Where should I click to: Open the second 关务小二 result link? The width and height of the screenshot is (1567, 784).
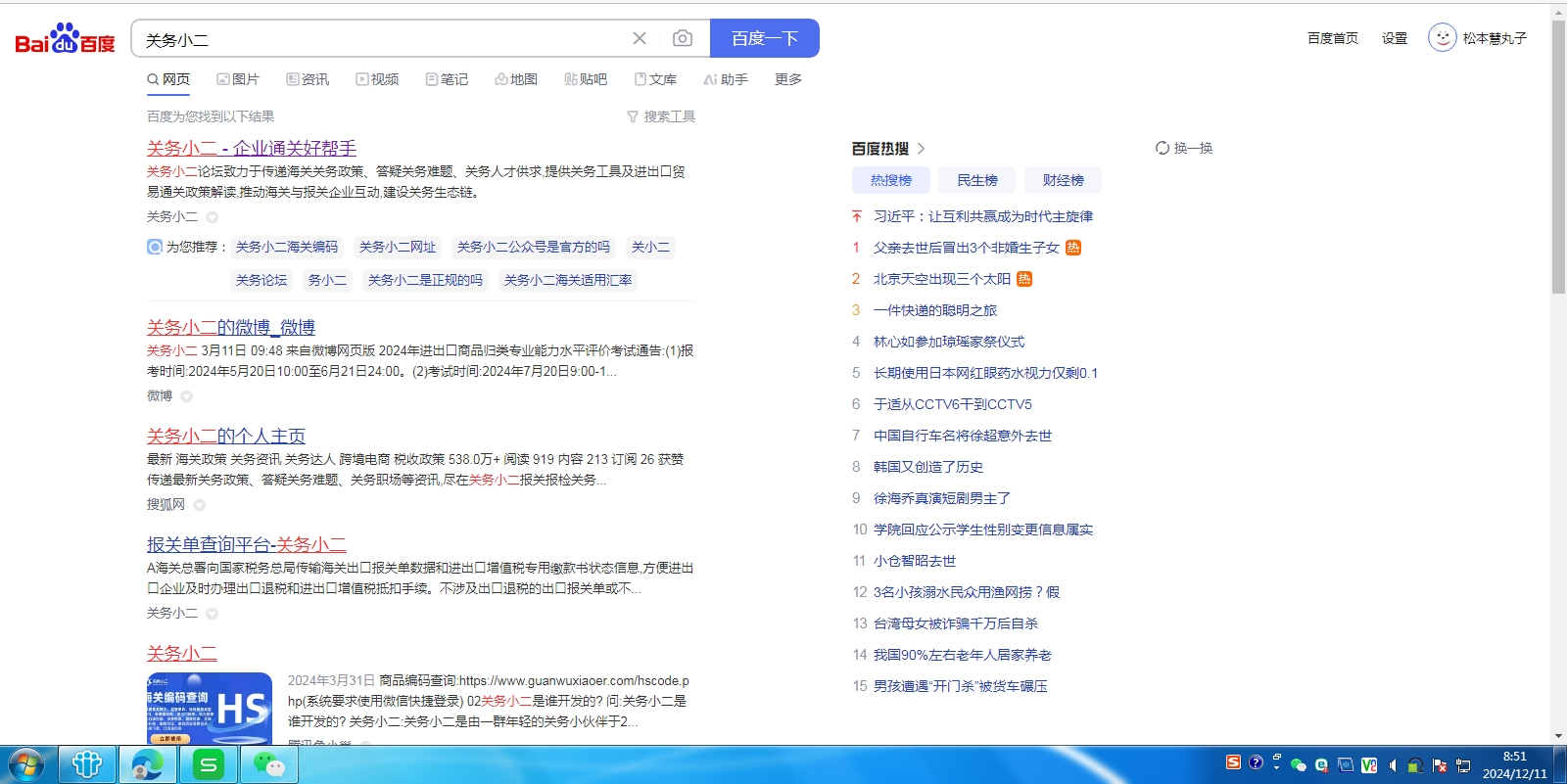182,653
